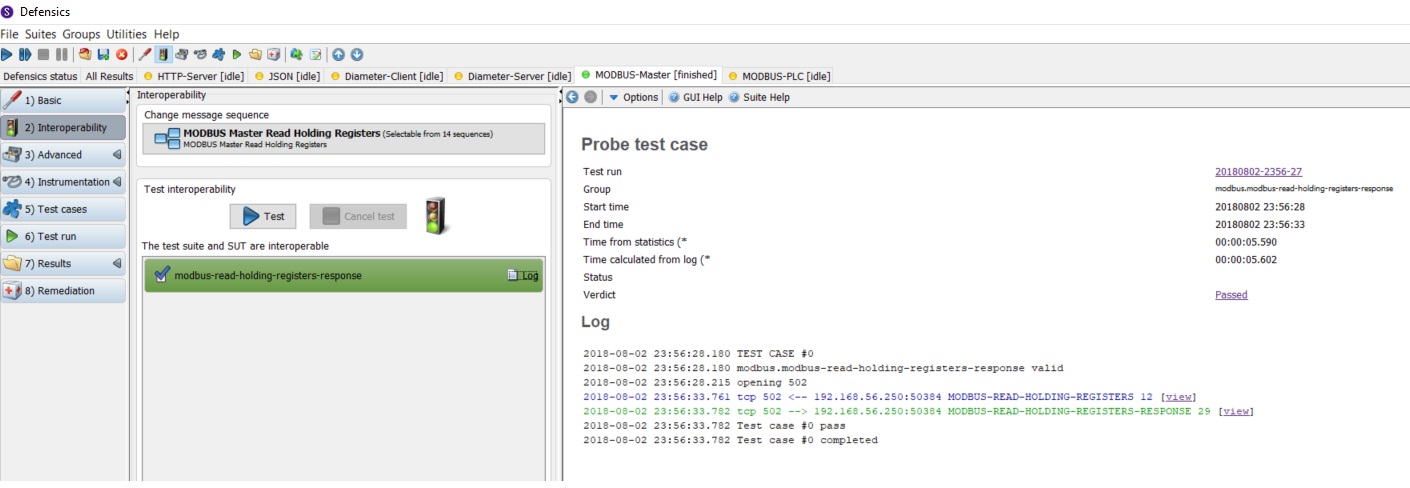The height and width of the screenshot is (488, 1410).
Task: Click the blue play icon in the top toolbar
Action: (7, 54)
